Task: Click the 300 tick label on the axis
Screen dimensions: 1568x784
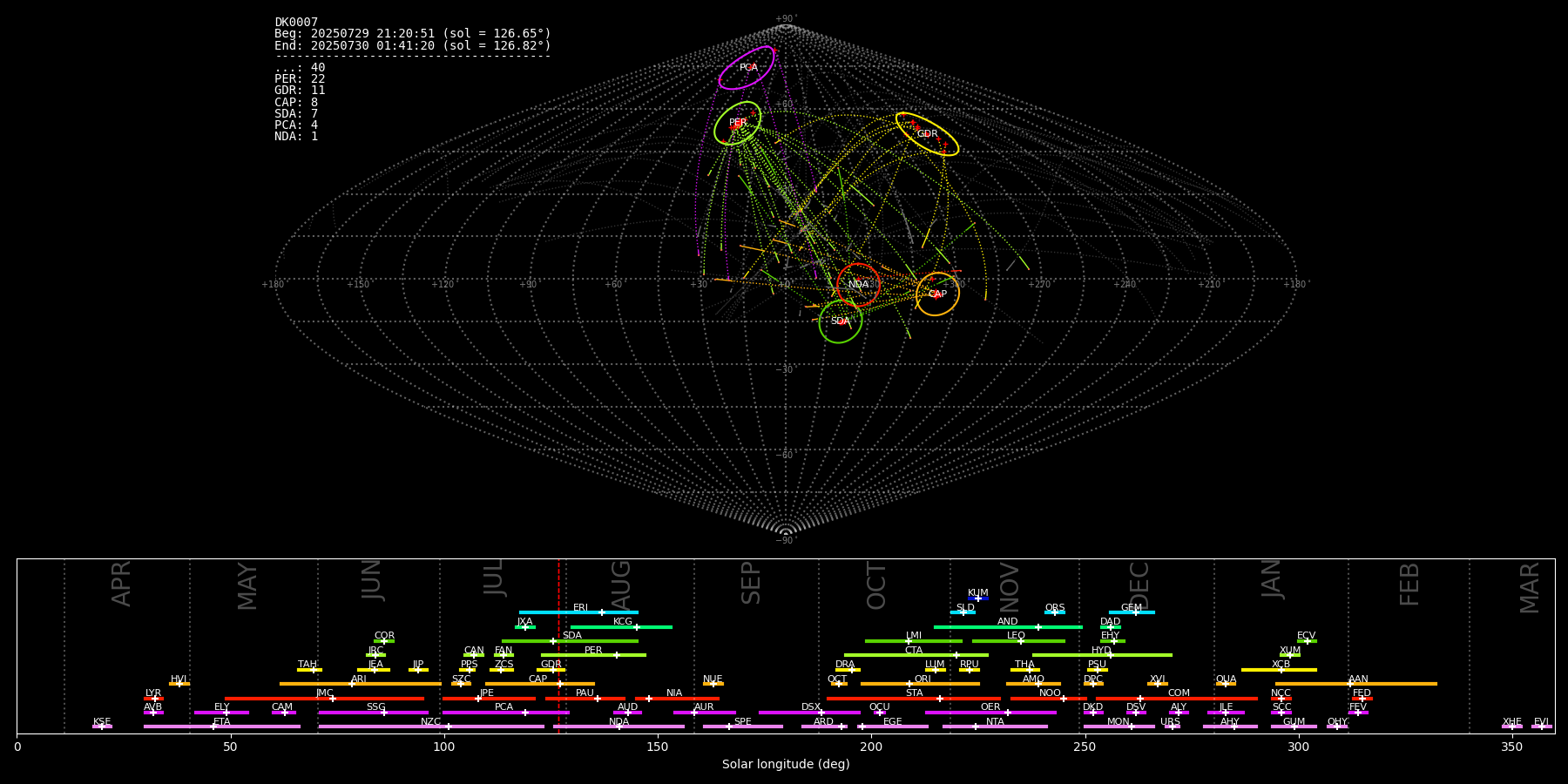Action: (1298, 747)
